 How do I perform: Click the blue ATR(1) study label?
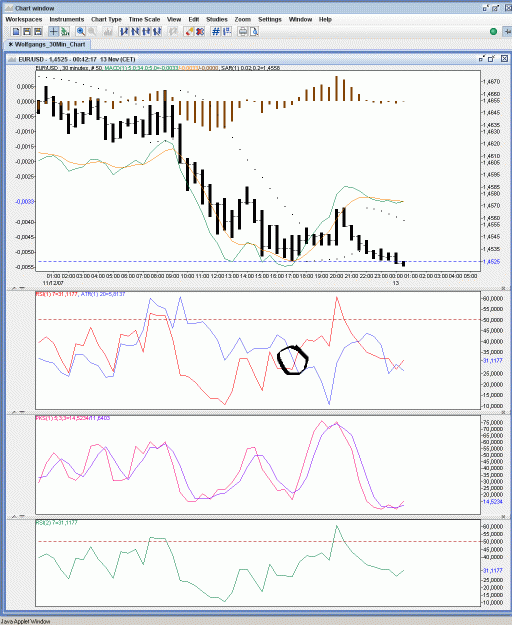[x=103, y=294]
